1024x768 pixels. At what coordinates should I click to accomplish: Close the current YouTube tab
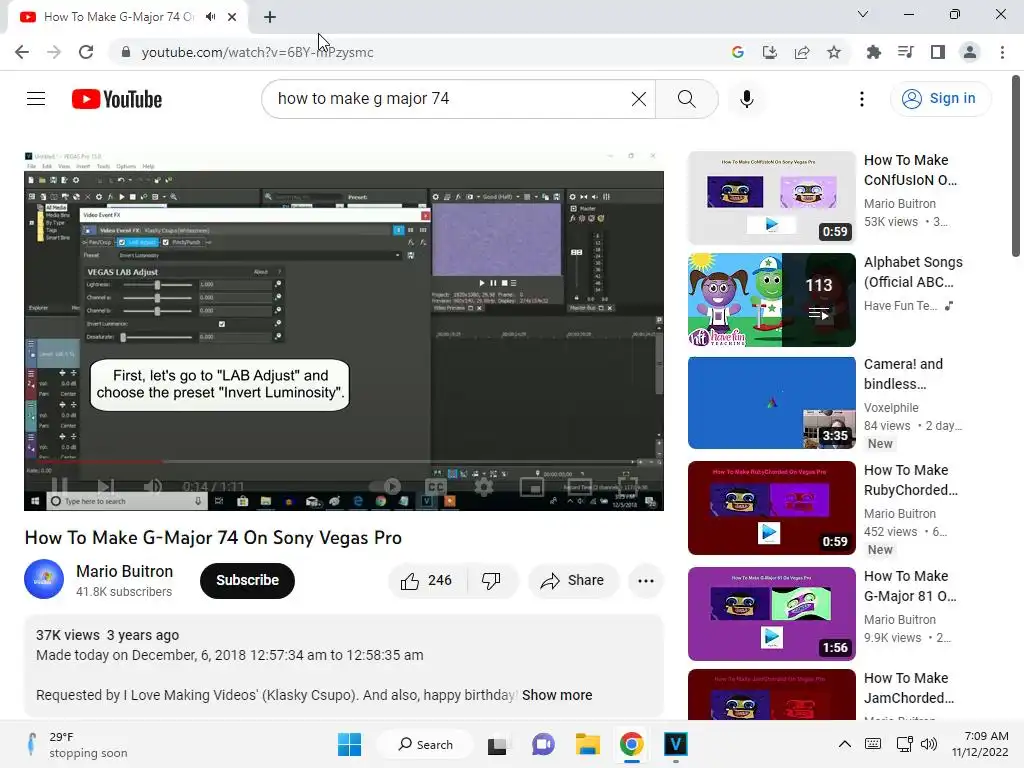pyautogui.click(x=232, y=17)
